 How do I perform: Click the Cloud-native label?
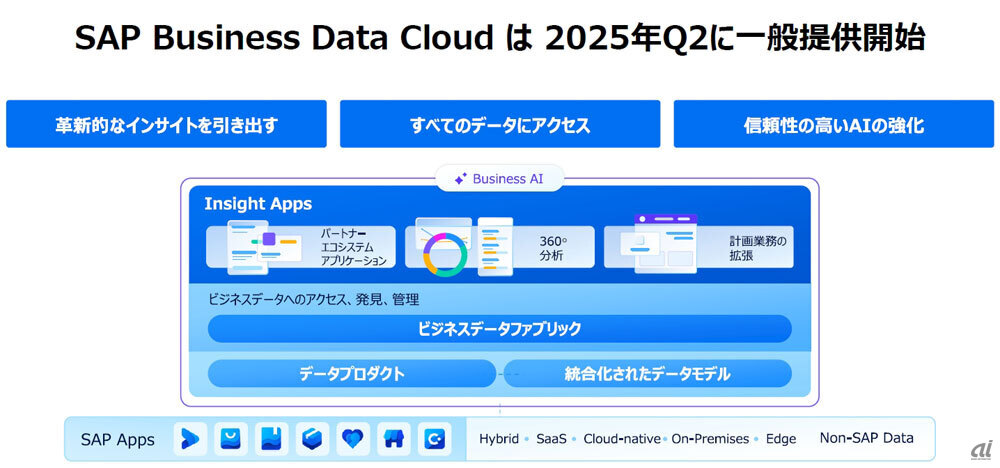pos(622,439)
